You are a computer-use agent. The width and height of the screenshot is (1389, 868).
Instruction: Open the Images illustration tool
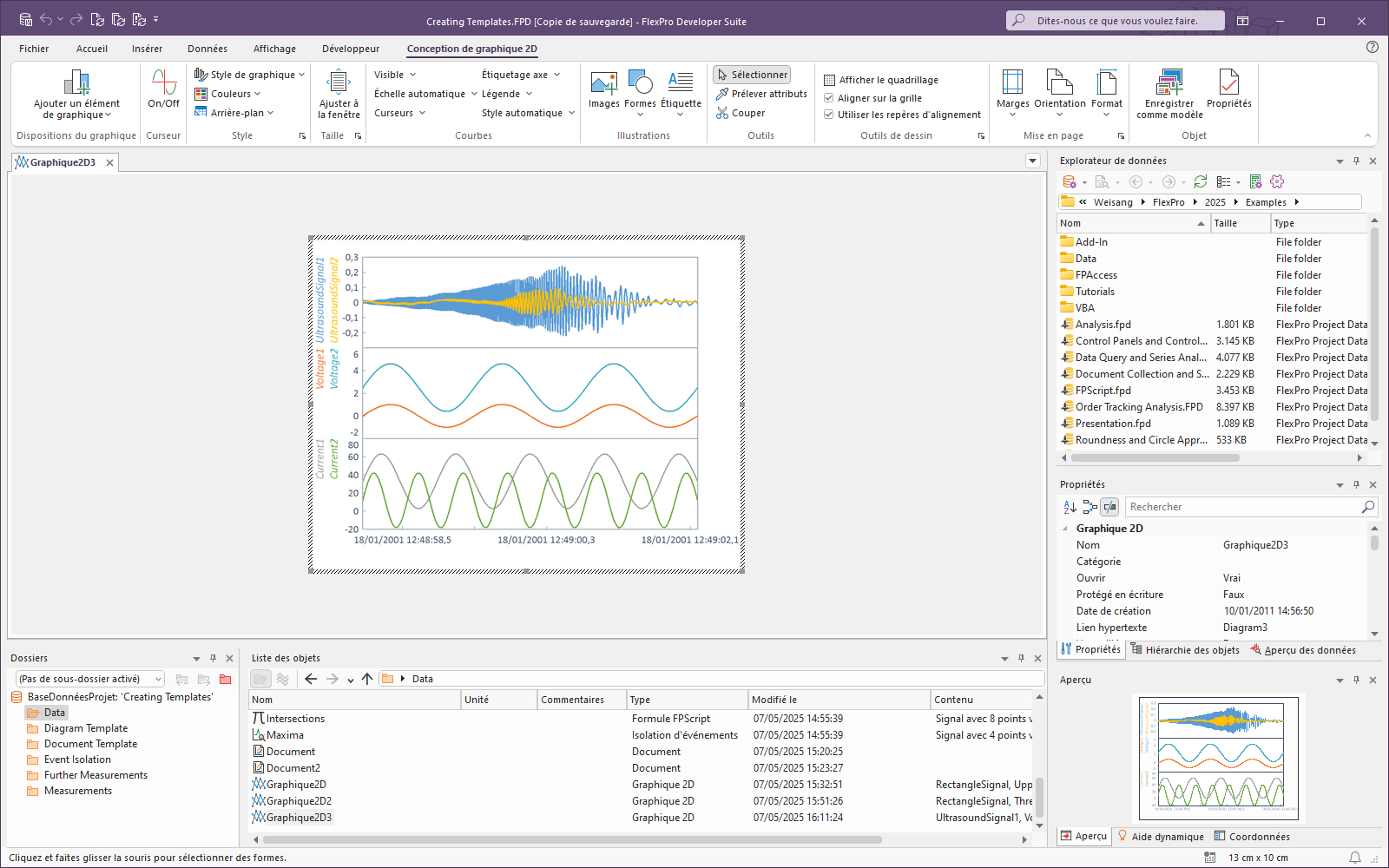coord(603,83)
